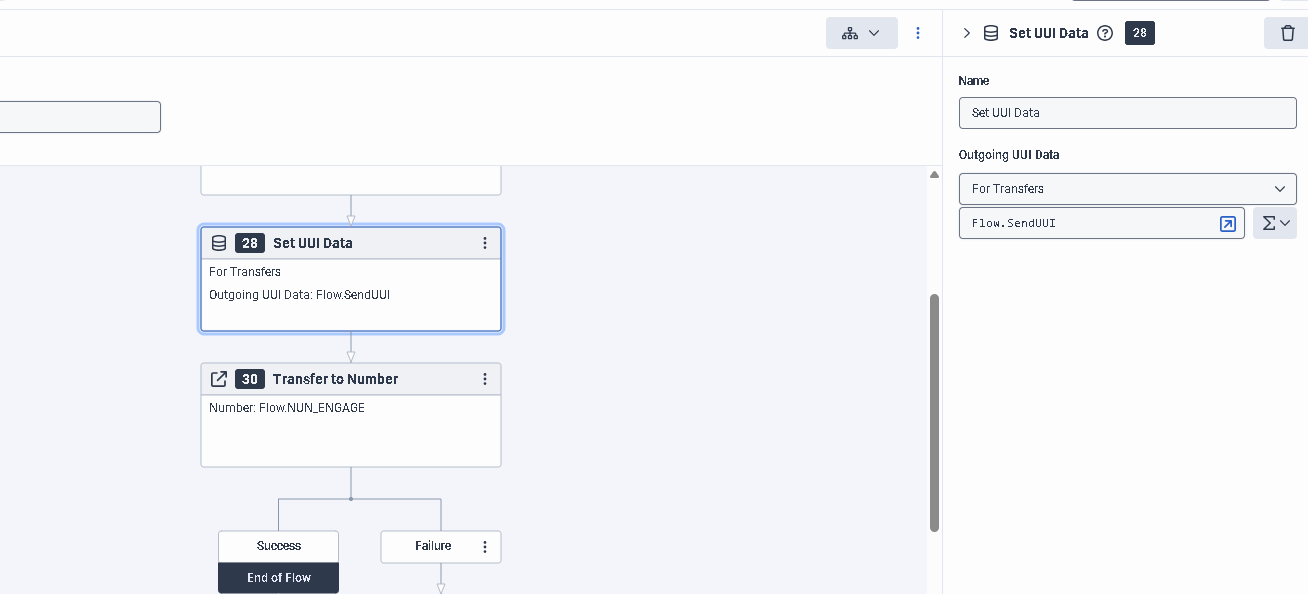Viewport: 1308px width, 594px height.
Task: Open the Set UUI Data node menu
Action: coord(485,243)
